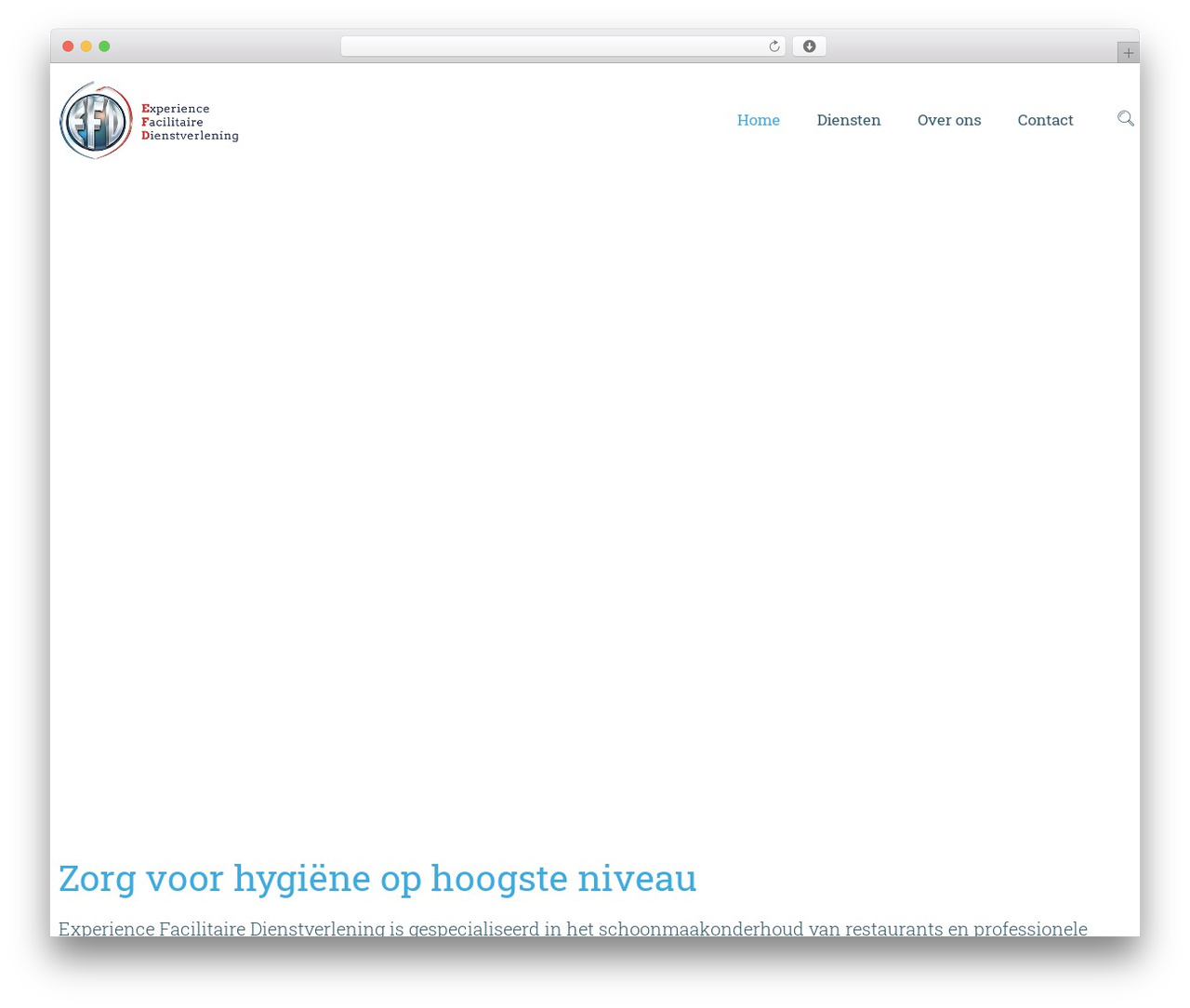Go to the Home menu item
Viewport: 1190px width, 1008px height.
(x=759, y=120)
